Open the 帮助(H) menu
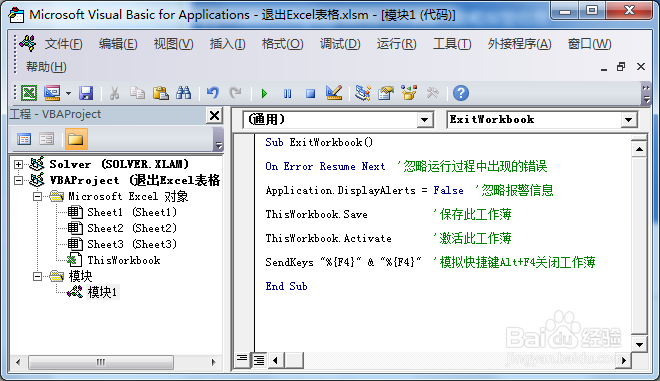Screen dimensions: 660x381 point(46,67)
